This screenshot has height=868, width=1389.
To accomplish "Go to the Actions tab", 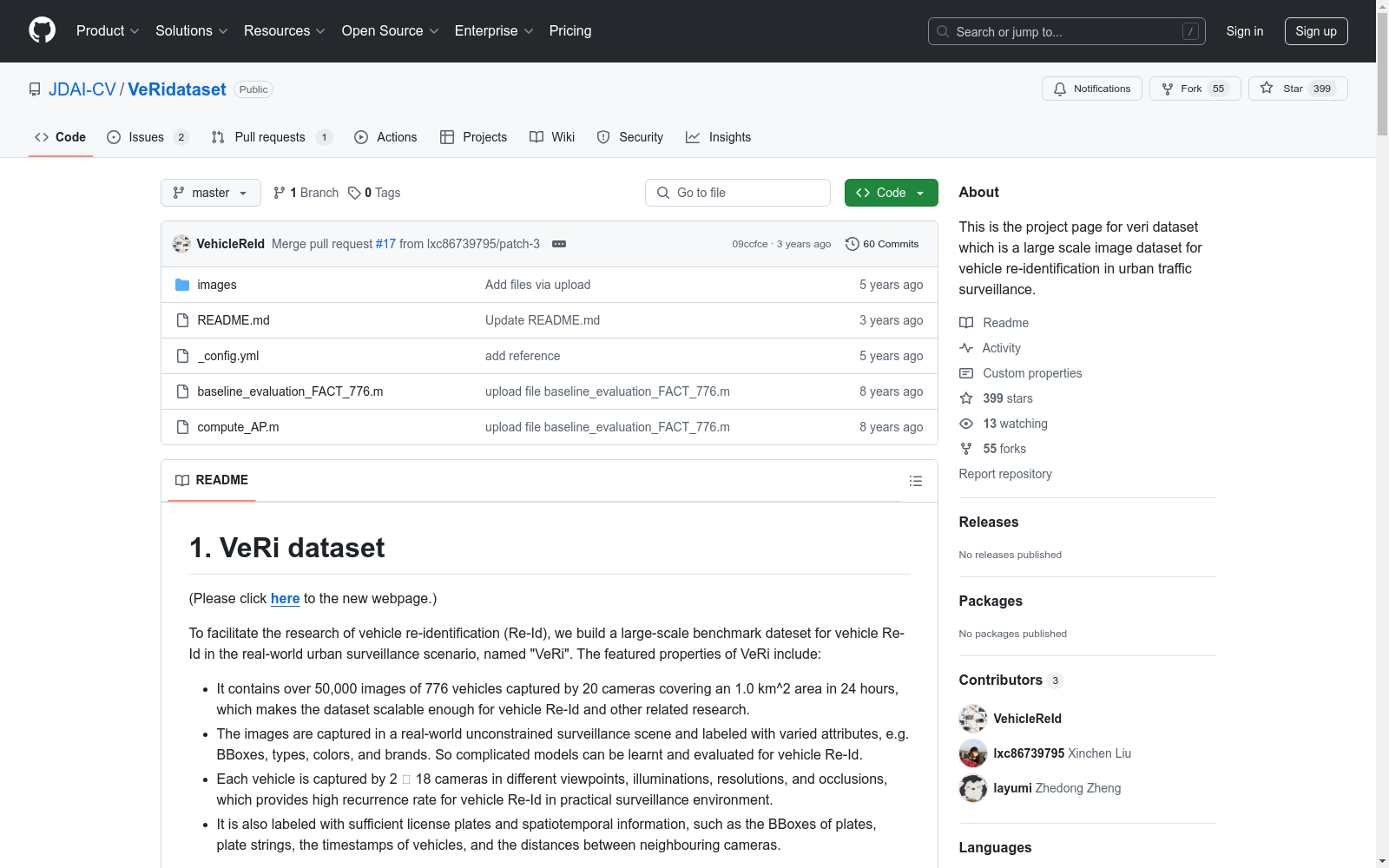I will [x=385, y=137].
